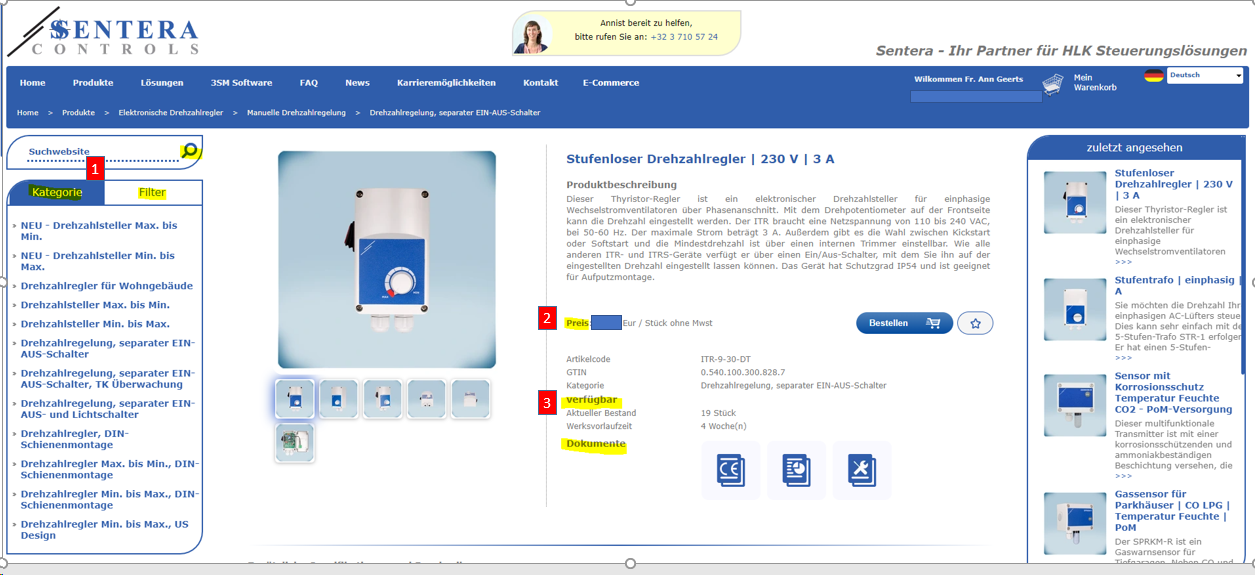Click the Bestellen order button
1255x575 pixels.
pos(904,323)
